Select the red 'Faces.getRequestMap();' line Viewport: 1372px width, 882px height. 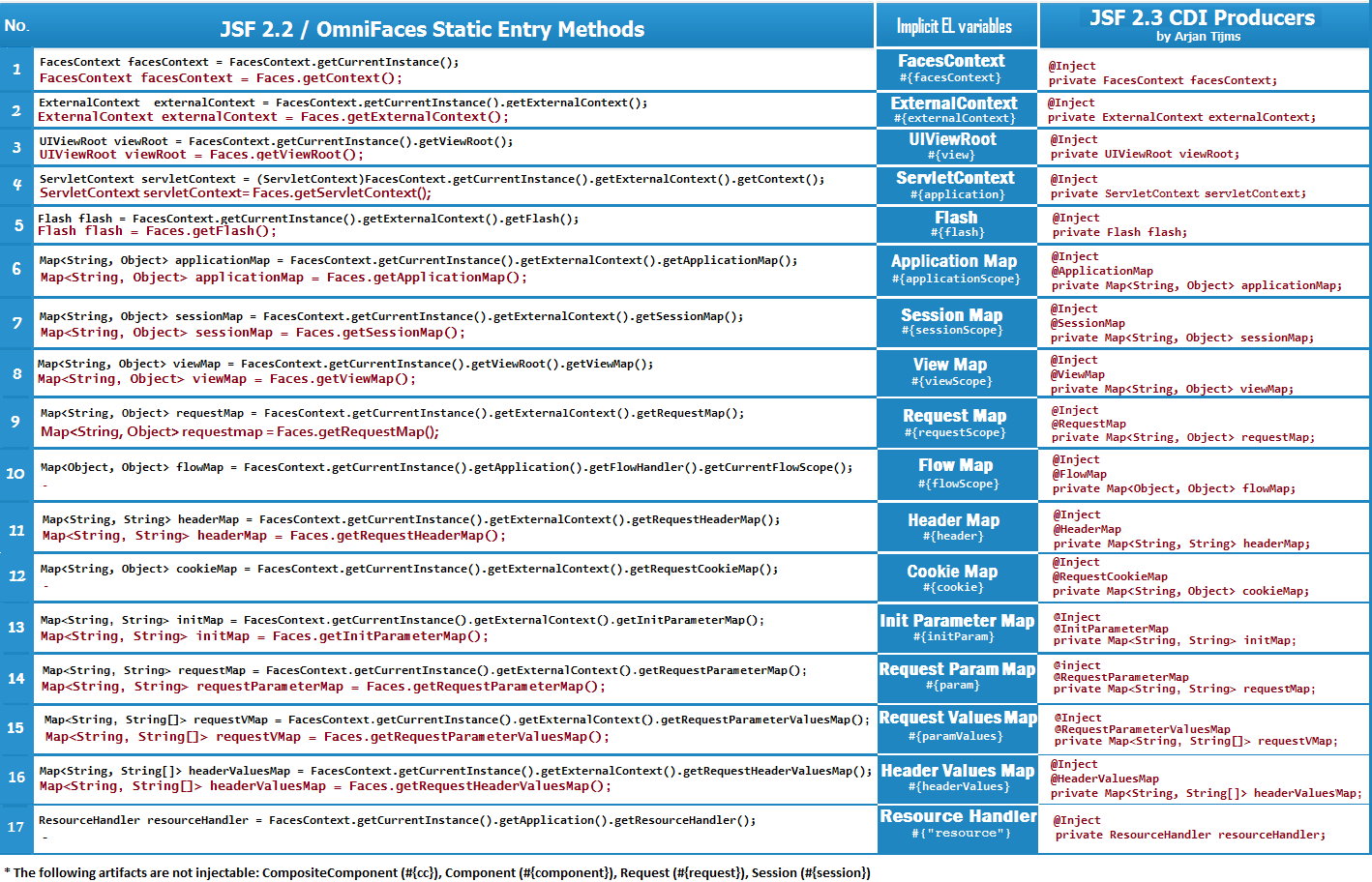pyautogui.click(x=240, y=432)
